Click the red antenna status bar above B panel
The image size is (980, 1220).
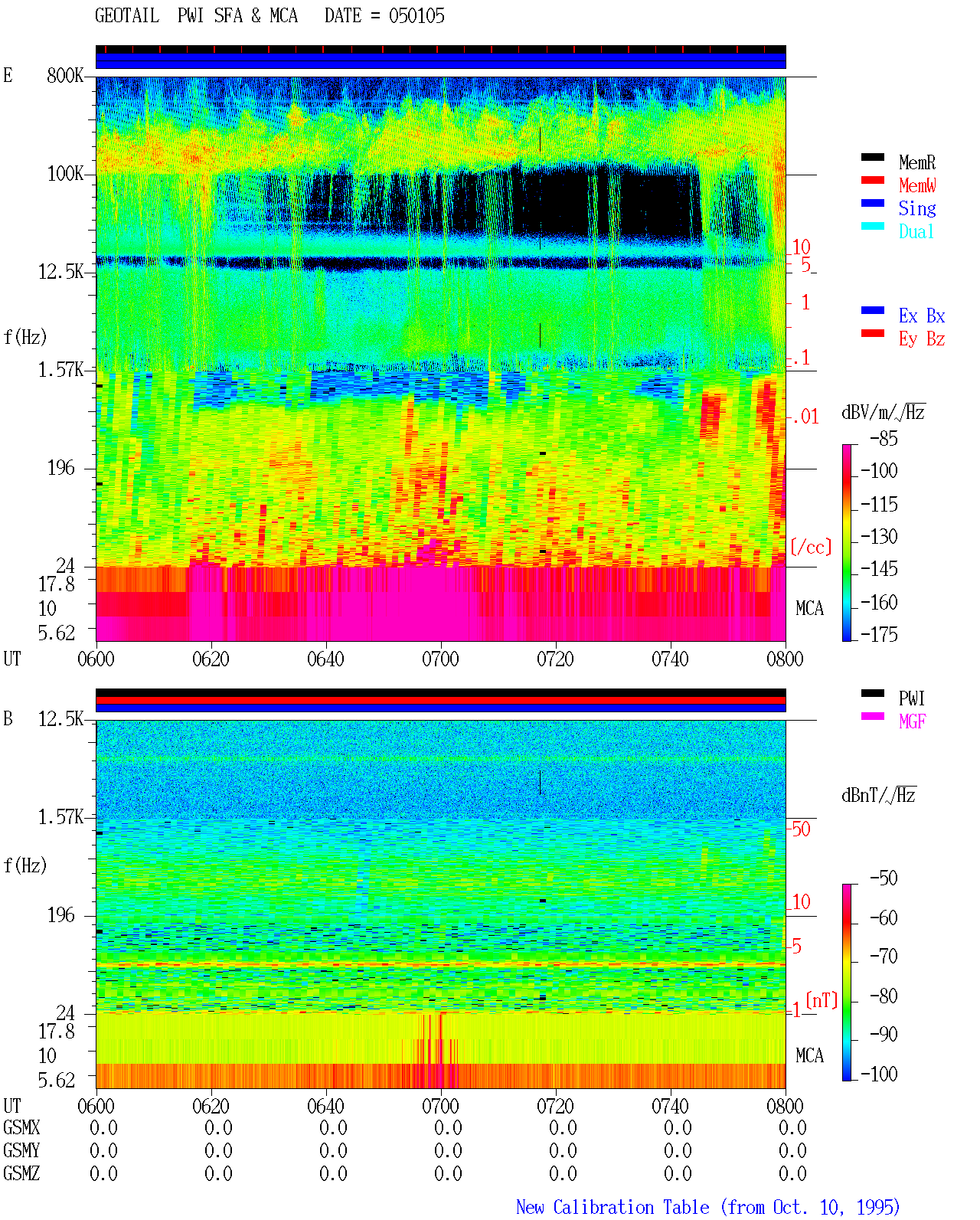[441, 700]
